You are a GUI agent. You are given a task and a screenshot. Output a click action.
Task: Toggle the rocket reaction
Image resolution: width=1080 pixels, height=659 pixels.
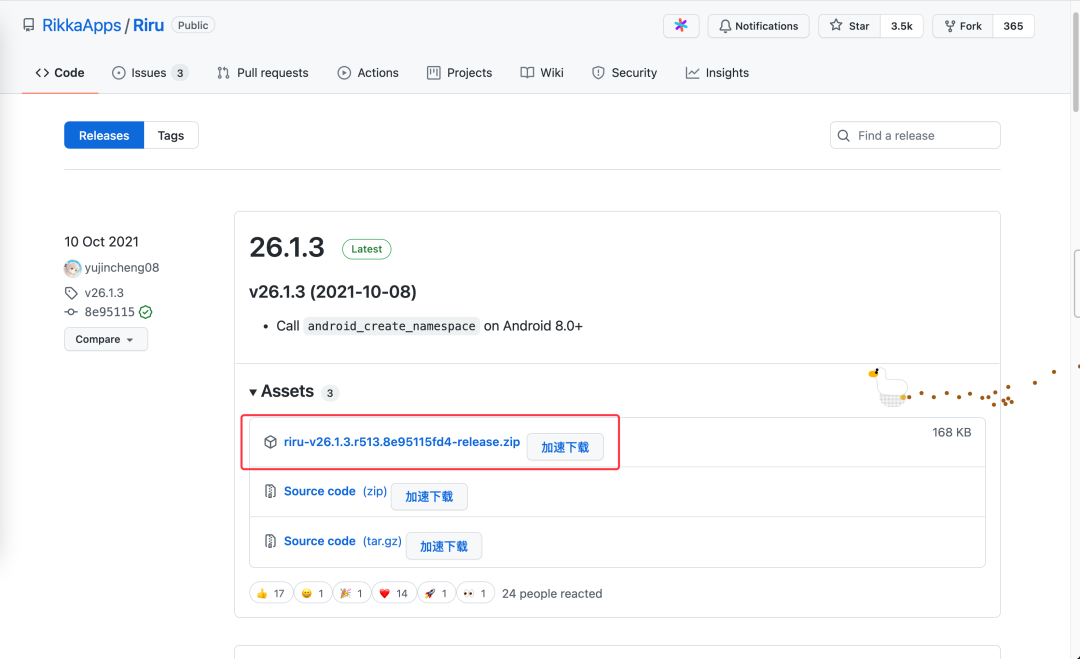click(436, 593)
